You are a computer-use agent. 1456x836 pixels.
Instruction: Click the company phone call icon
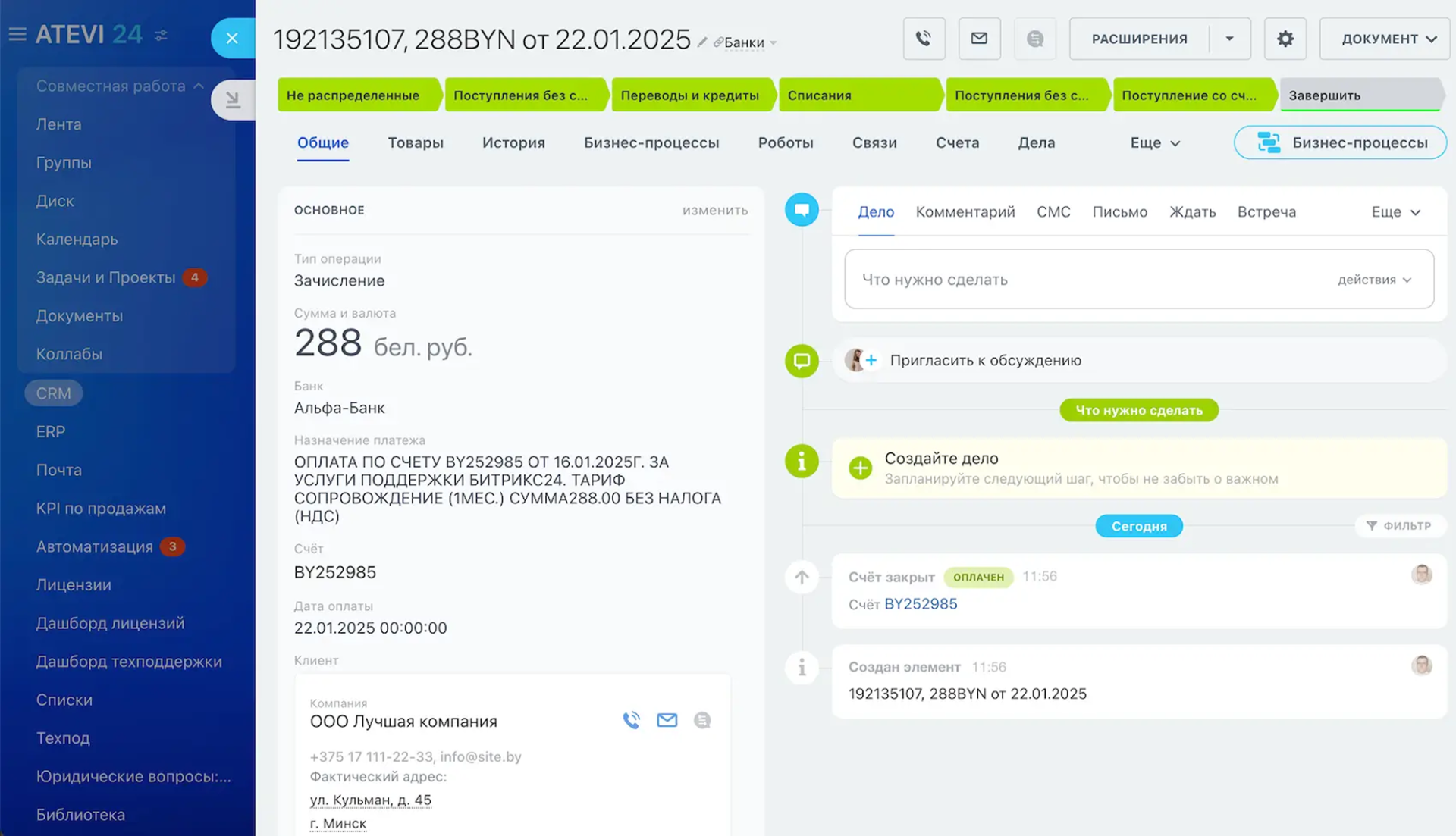tap(631, 720)
